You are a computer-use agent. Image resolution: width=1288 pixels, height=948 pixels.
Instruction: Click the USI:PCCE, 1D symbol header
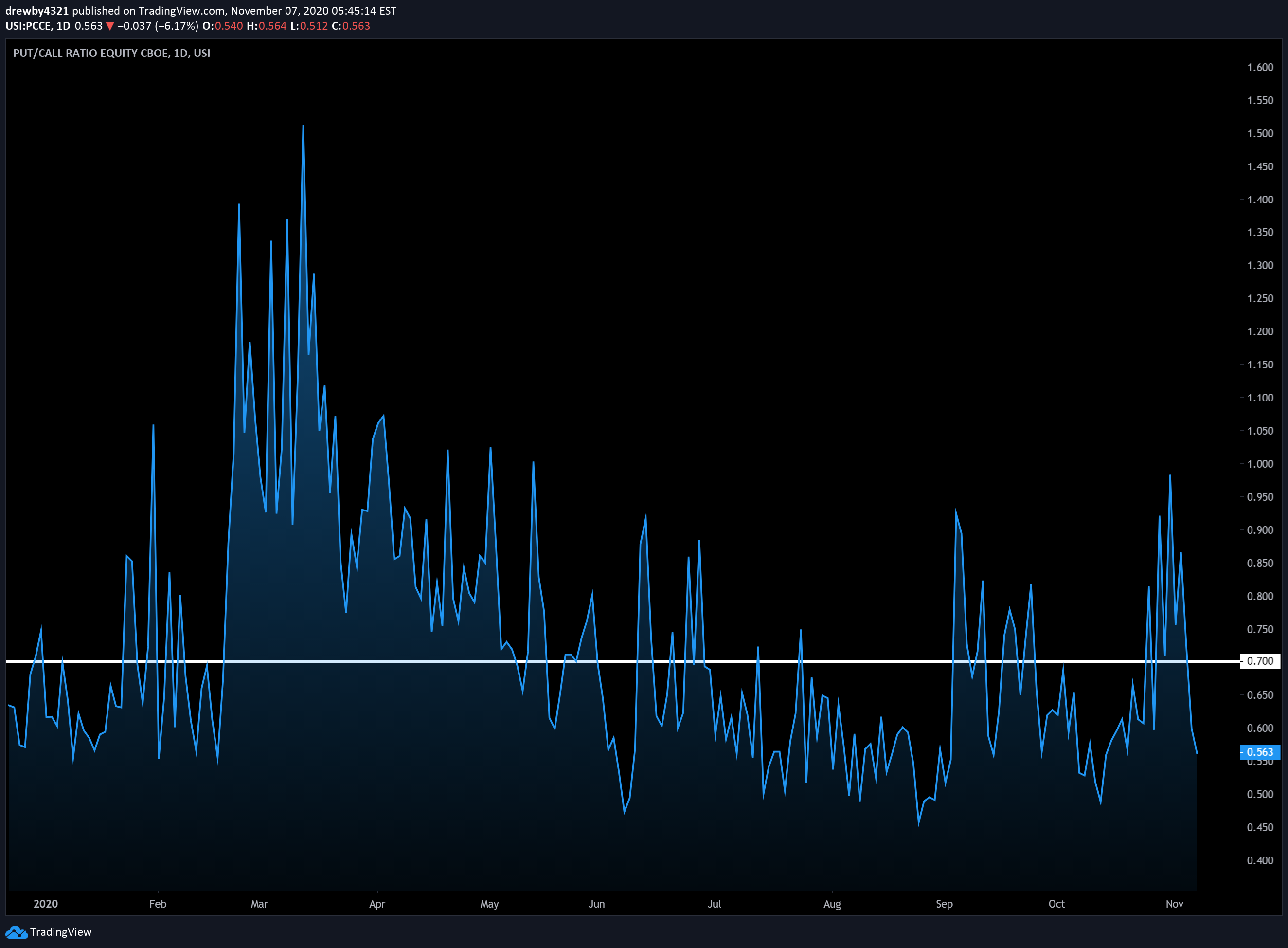(x=38, y=26)
